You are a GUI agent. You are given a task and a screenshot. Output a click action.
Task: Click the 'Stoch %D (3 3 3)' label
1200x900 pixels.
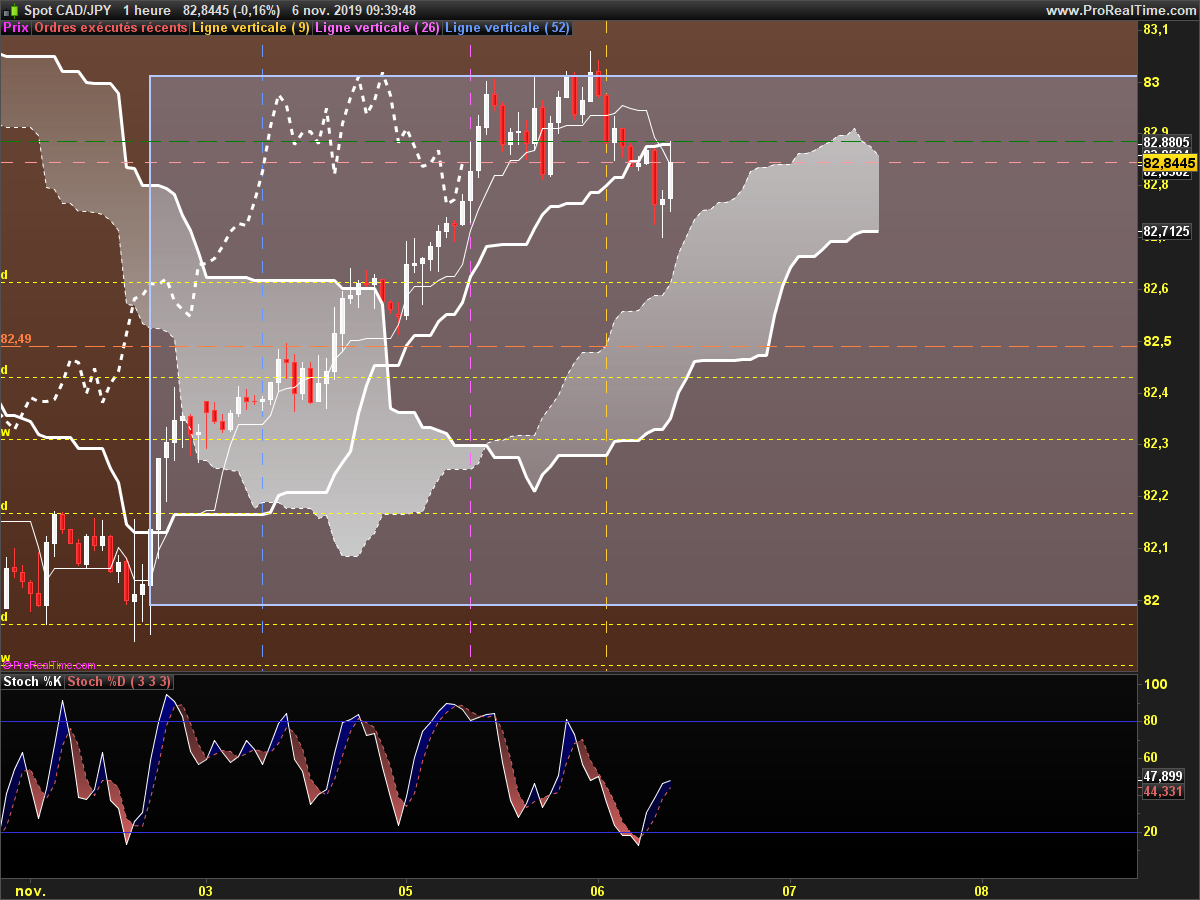(119, 682)
